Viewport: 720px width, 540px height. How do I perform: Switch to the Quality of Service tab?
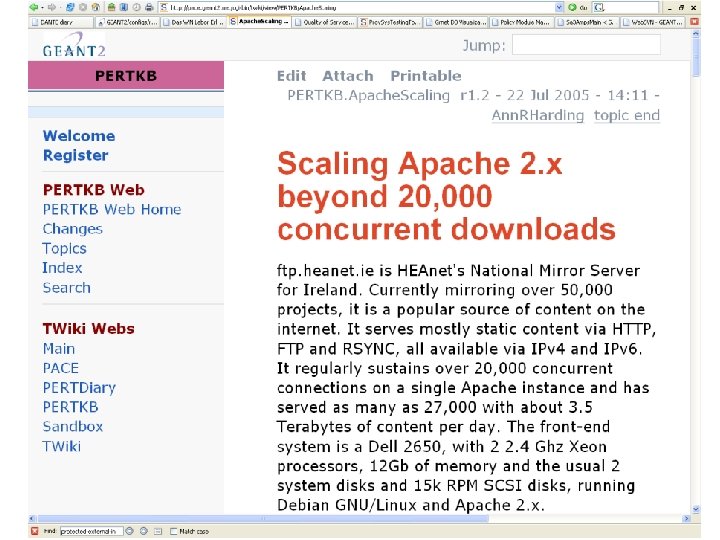pyautogui.click(x=325, y=22)
